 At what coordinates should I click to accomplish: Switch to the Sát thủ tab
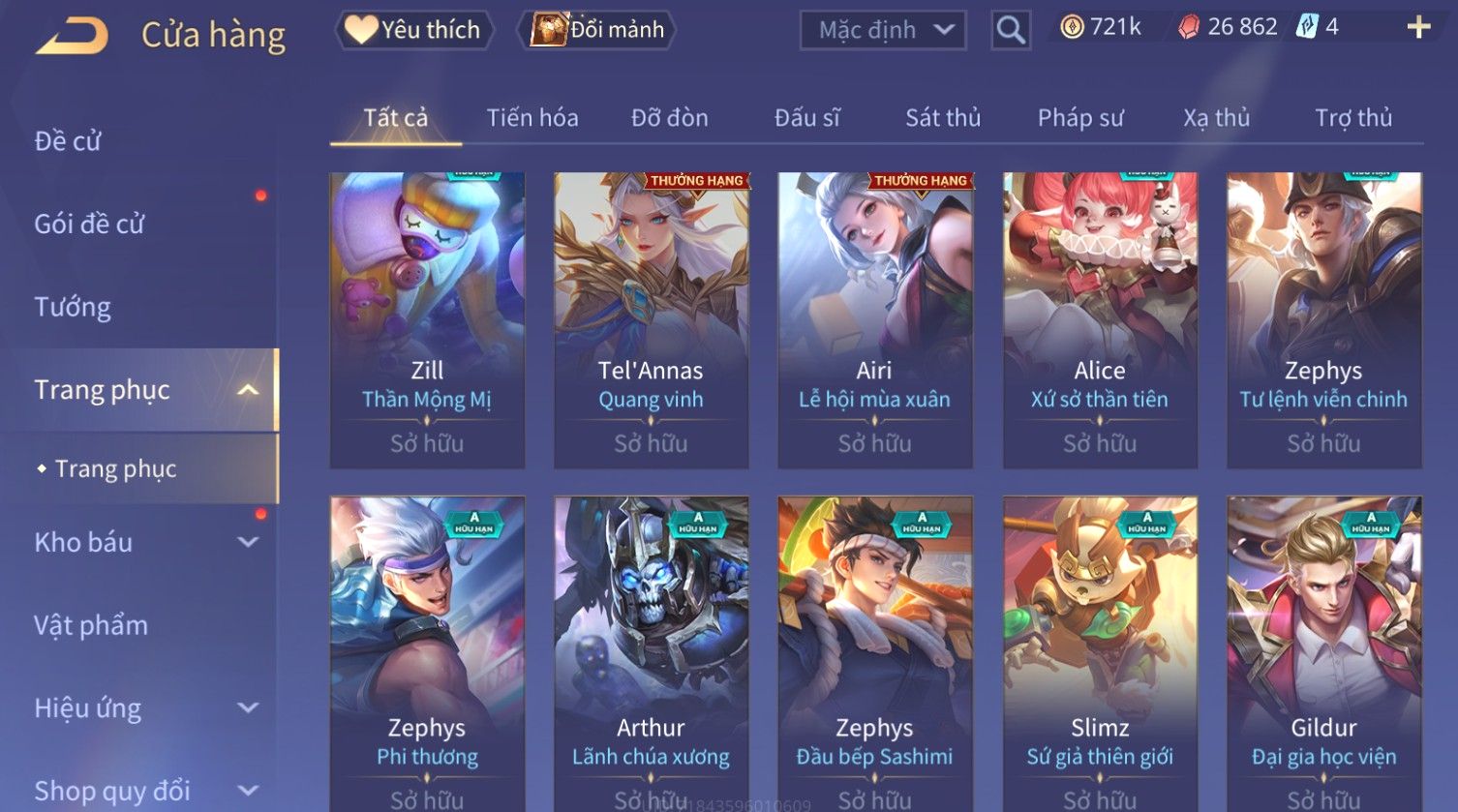click(x=943, y=118)
